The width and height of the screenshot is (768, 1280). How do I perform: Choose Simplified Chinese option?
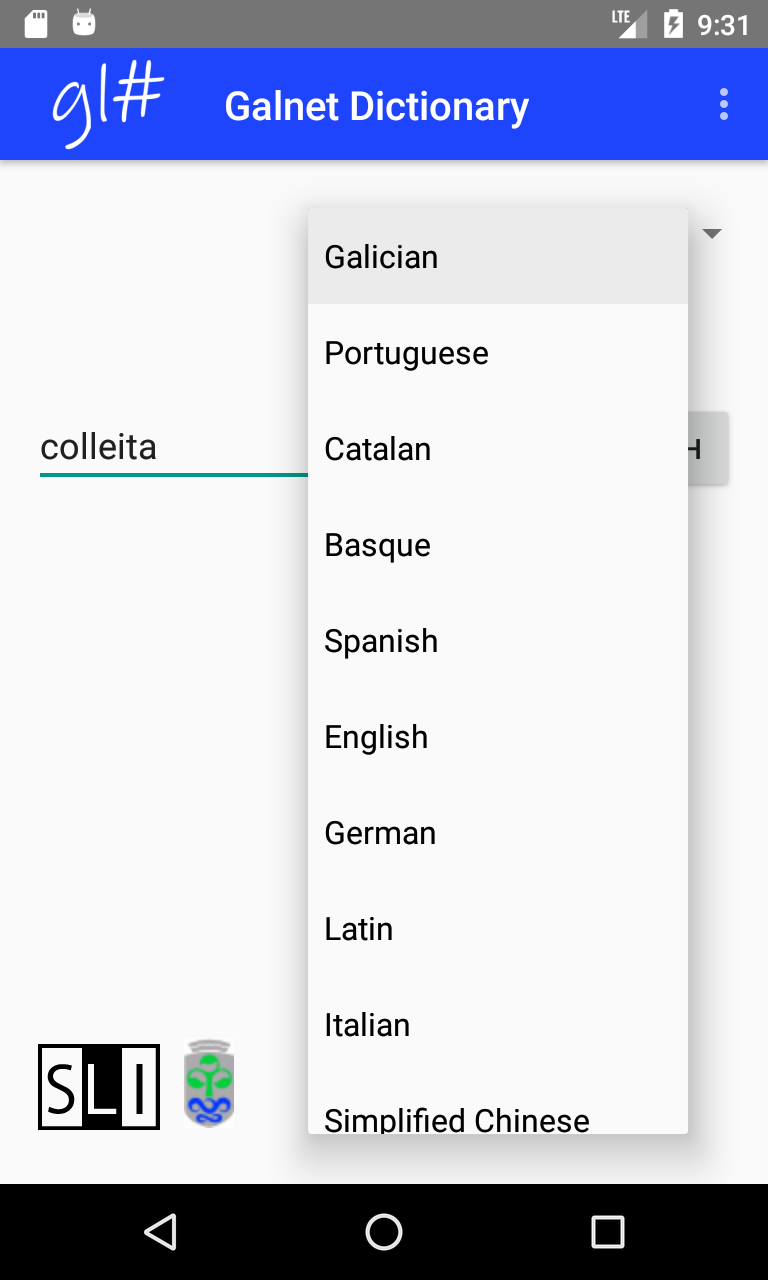click(x=497, y=1116)
